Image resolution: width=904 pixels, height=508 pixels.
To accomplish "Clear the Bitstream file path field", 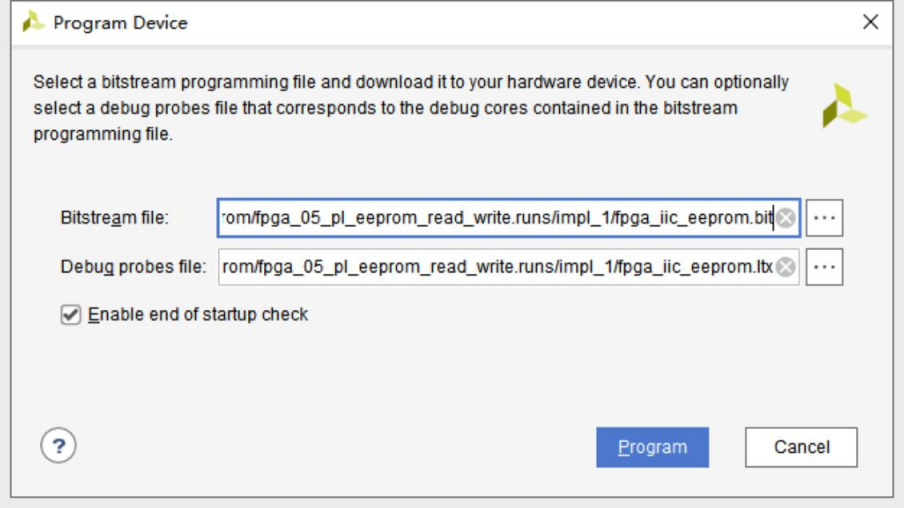I will coord(786,218).
